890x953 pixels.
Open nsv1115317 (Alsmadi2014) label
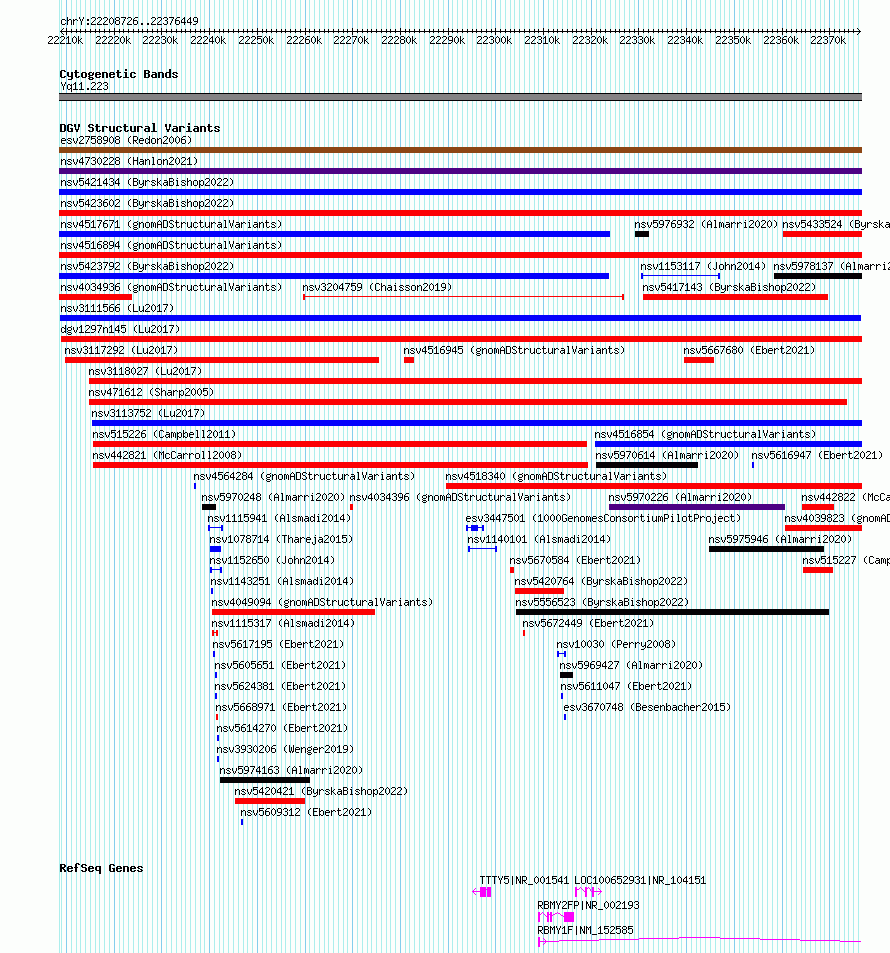point(283,622)
